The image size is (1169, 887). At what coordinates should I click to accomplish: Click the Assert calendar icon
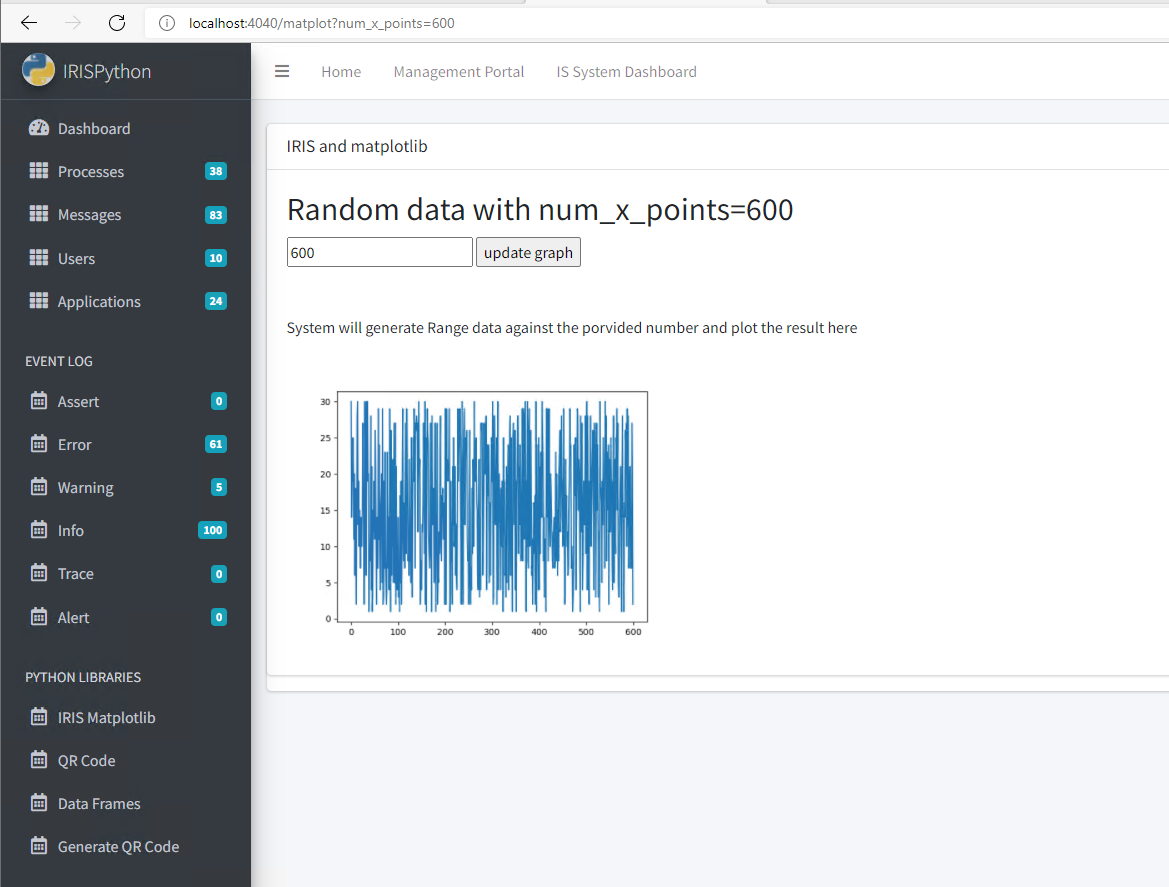[x=39, y=401]
